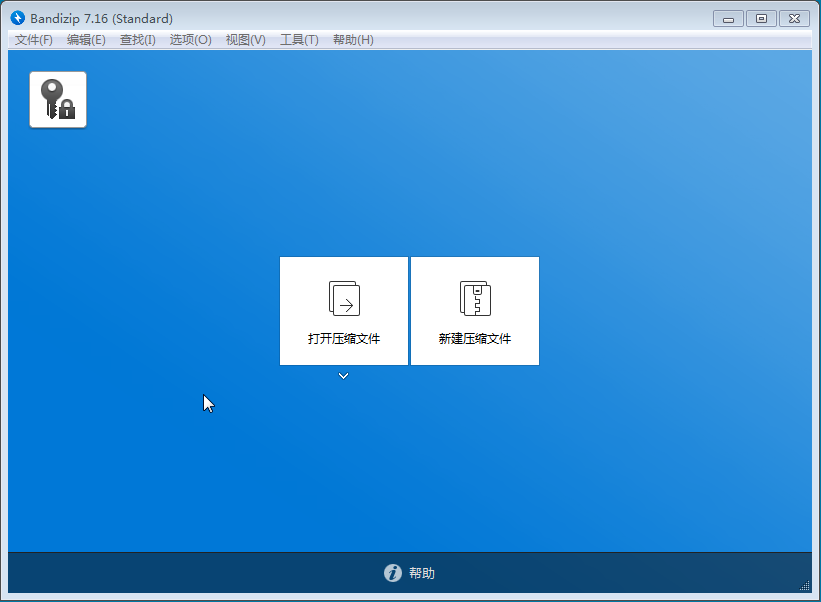The height and width of the screenshot is (602, 821).
Task: Click the key and lock password manager icon
Action: (x=58, y=99)
